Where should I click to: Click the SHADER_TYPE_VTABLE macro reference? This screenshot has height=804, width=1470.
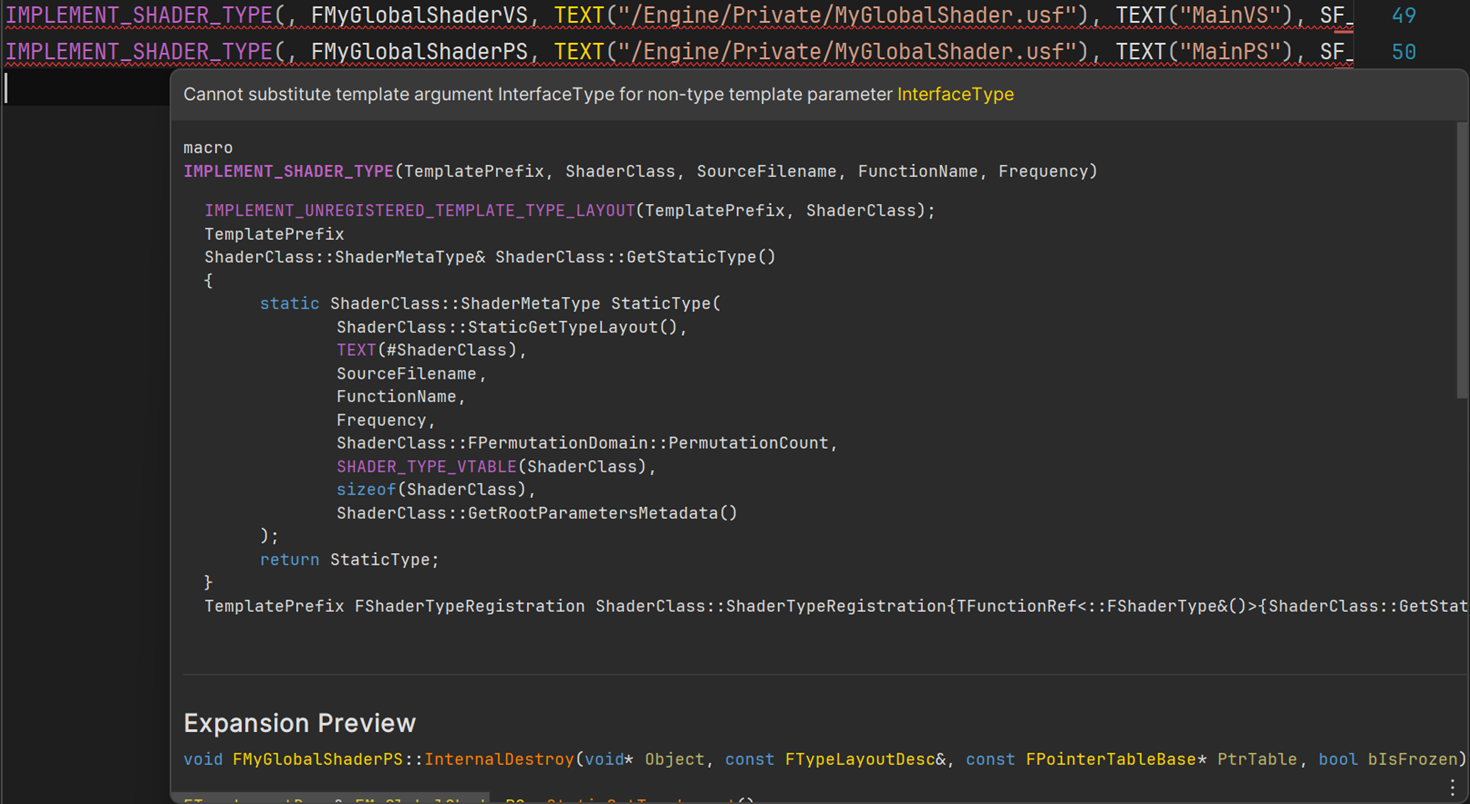pos(426,466)
